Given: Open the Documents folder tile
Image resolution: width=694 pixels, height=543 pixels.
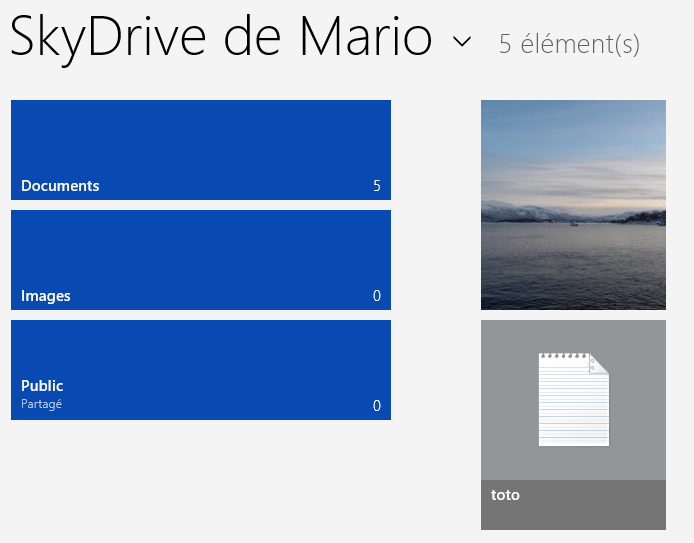Looking at the screenshot, I should [x=201, y=150].
